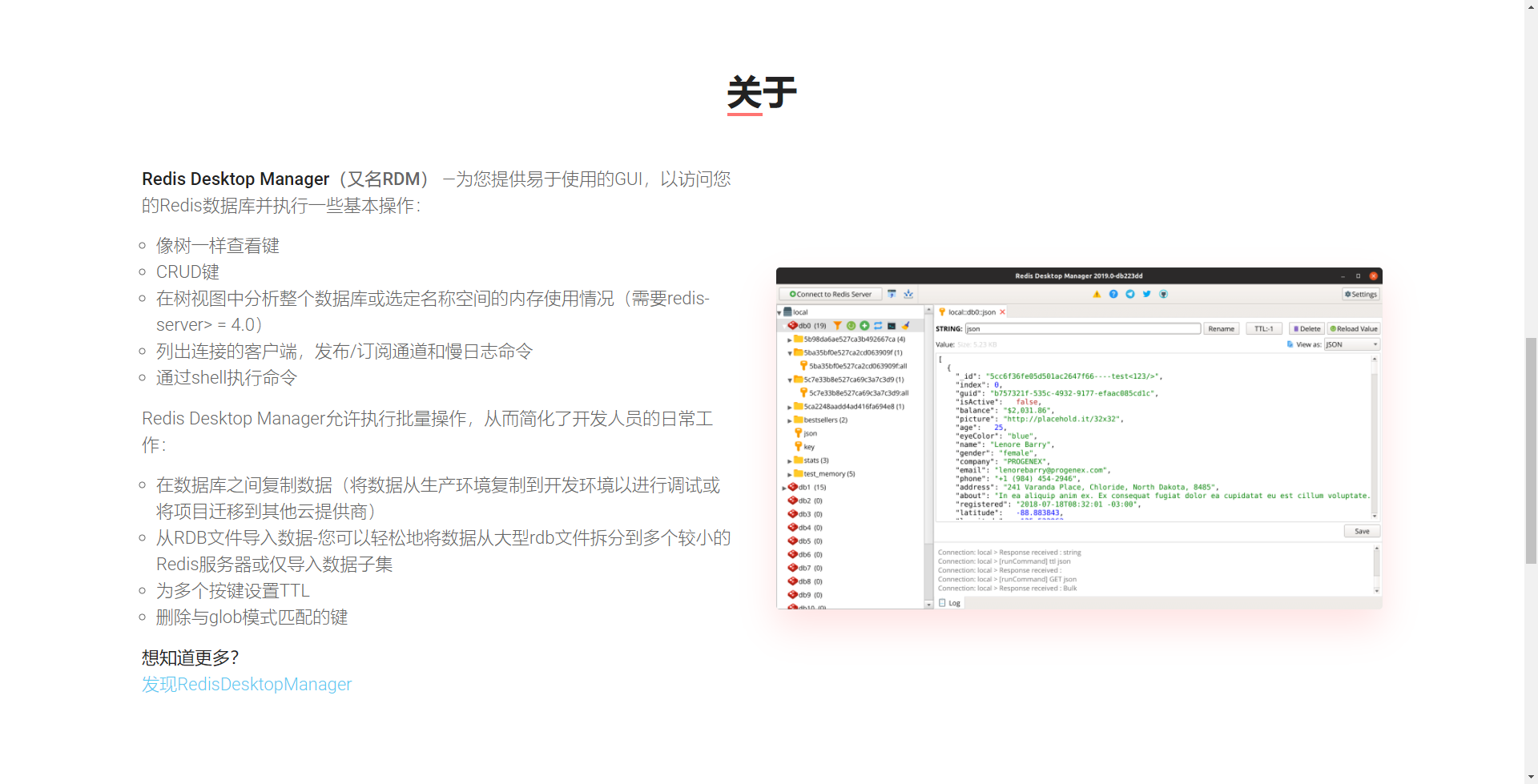Open the Settings button in RDM
Screen dimensions: 1538x784
pyautogui.click(x=1361, y=294)
